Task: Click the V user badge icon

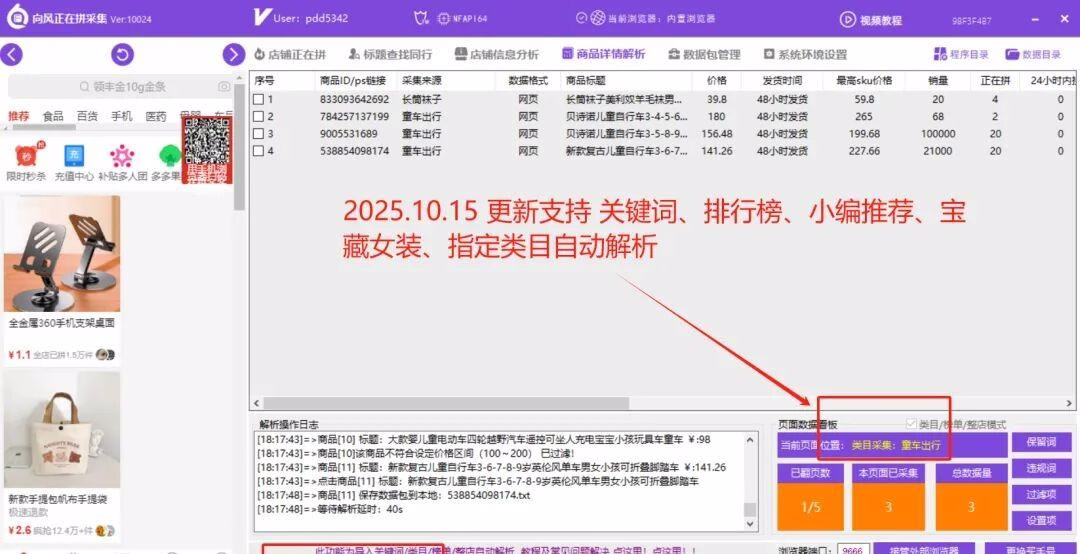Action: [261, 17]
